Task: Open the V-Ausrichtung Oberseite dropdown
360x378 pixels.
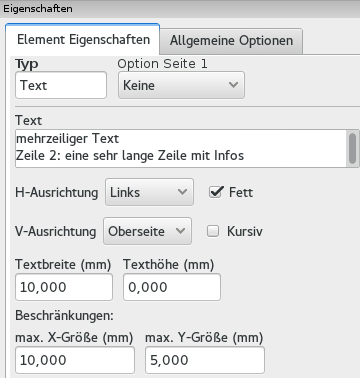Action: click(147, 231)
